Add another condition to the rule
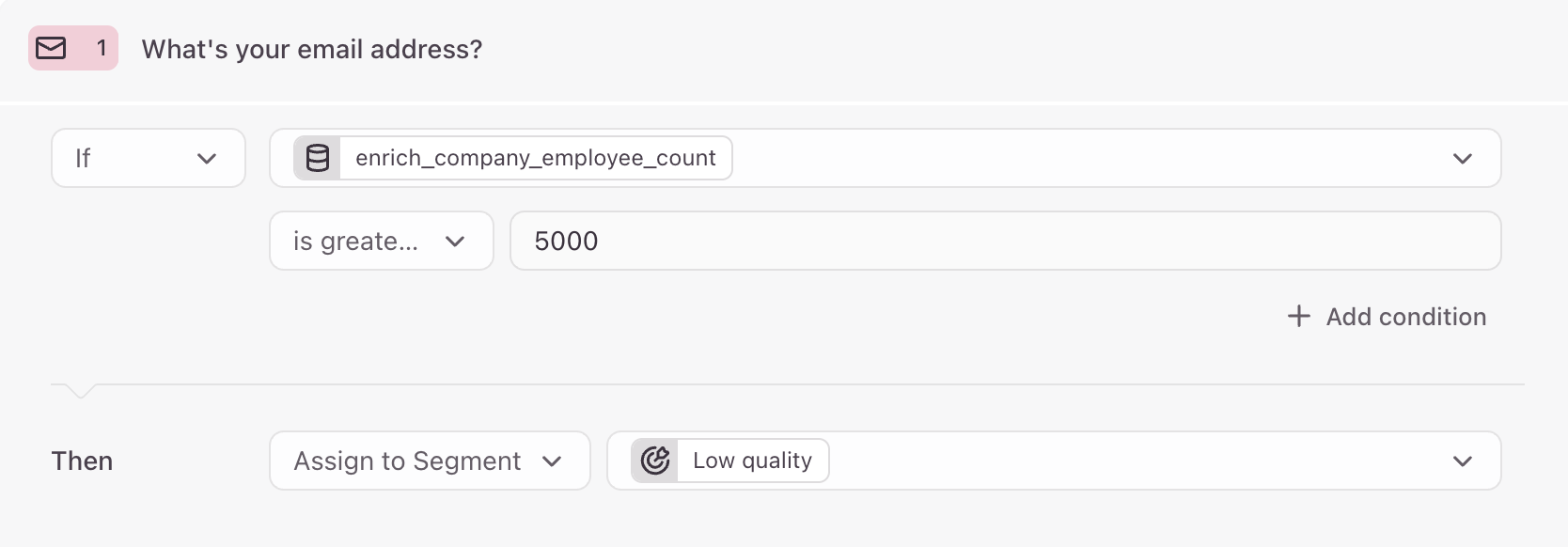The height and width of the screenshot is (547, 1568). pyautogui.click(x=1387, y=317)
